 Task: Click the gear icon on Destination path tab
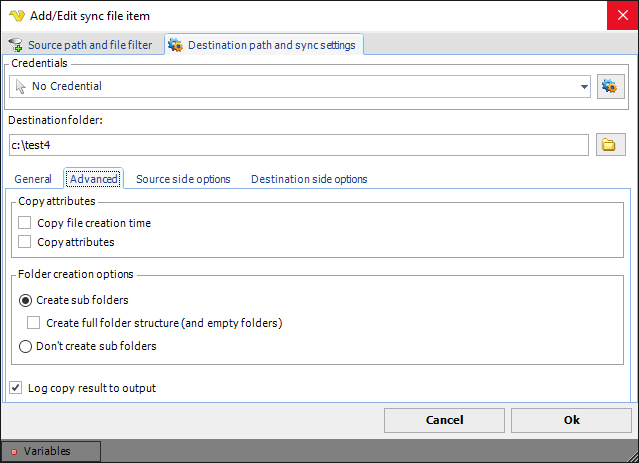pyautogui.click(x=176, y=45)
